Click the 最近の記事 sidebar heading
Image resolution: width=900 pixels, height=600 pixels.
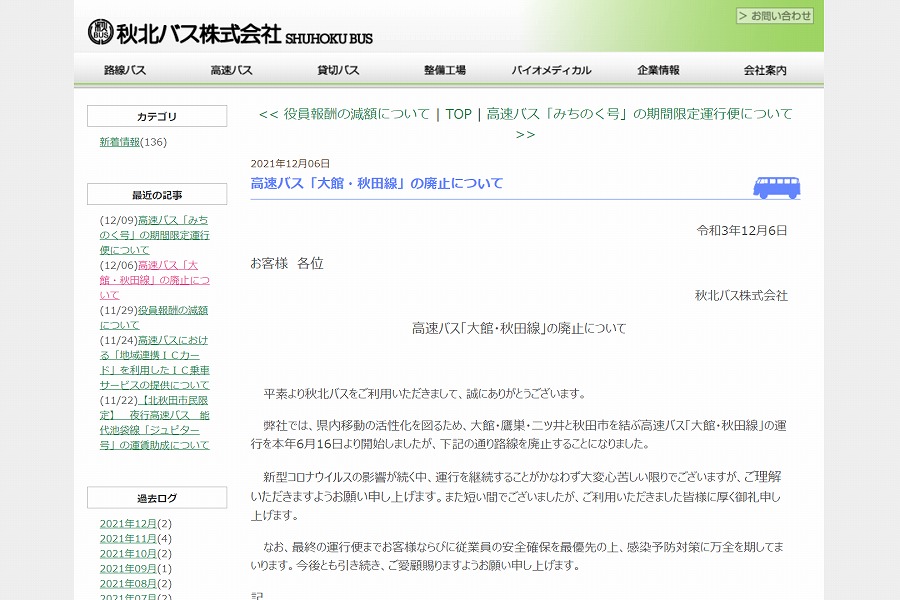pyautogui.click(x=157, y=195)
